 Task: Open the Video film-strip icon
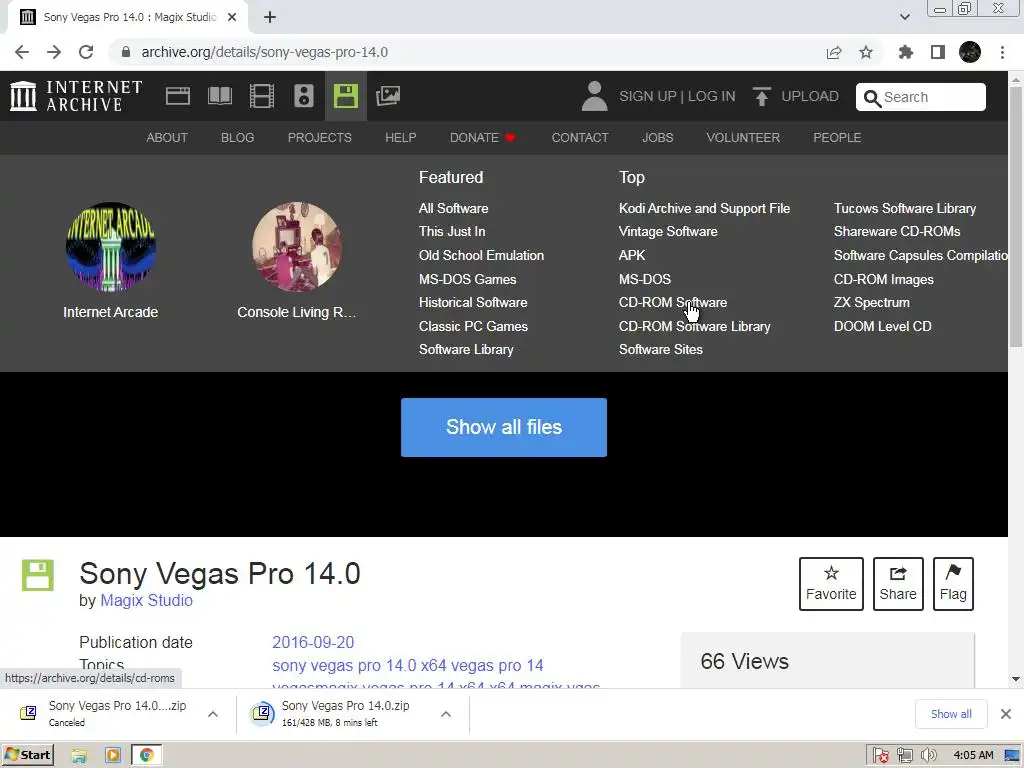tap(262, 96)
